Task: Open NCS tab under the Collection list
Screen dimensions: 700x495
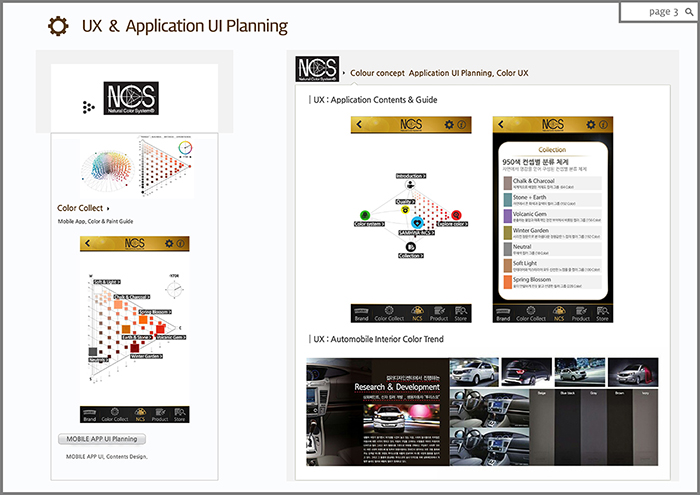Action: (559, 314)
